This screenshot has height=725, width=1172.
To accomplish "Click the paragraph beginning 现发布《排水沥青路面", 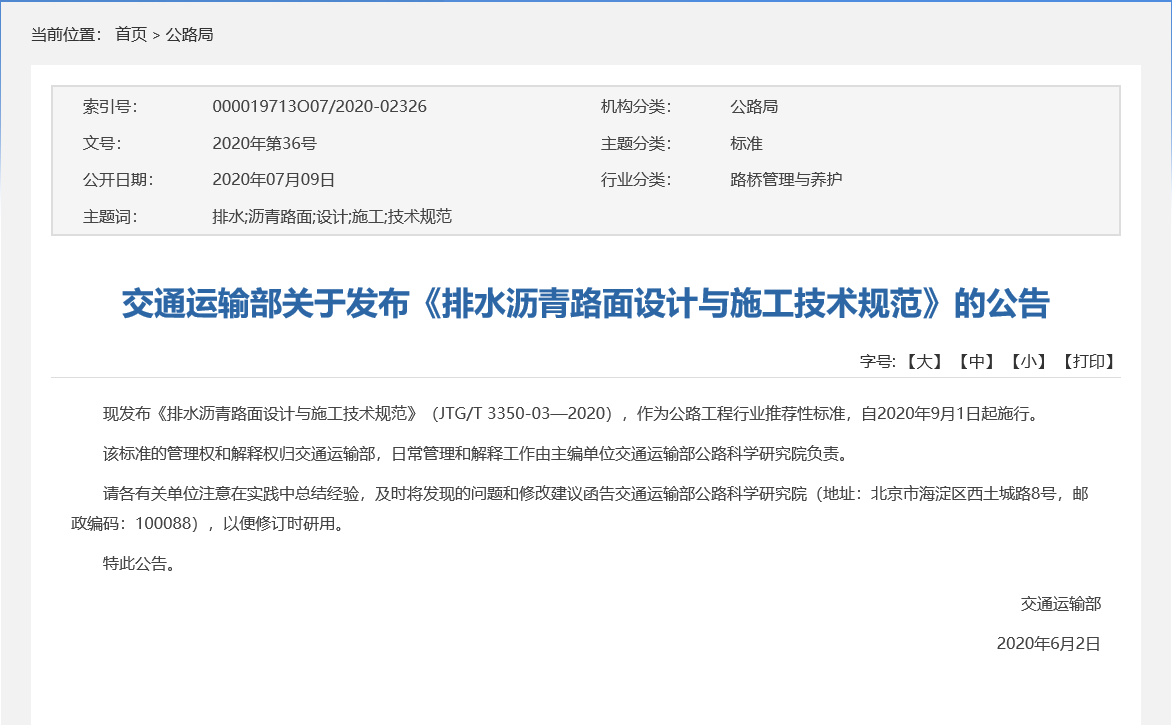I will click(573, 413).
